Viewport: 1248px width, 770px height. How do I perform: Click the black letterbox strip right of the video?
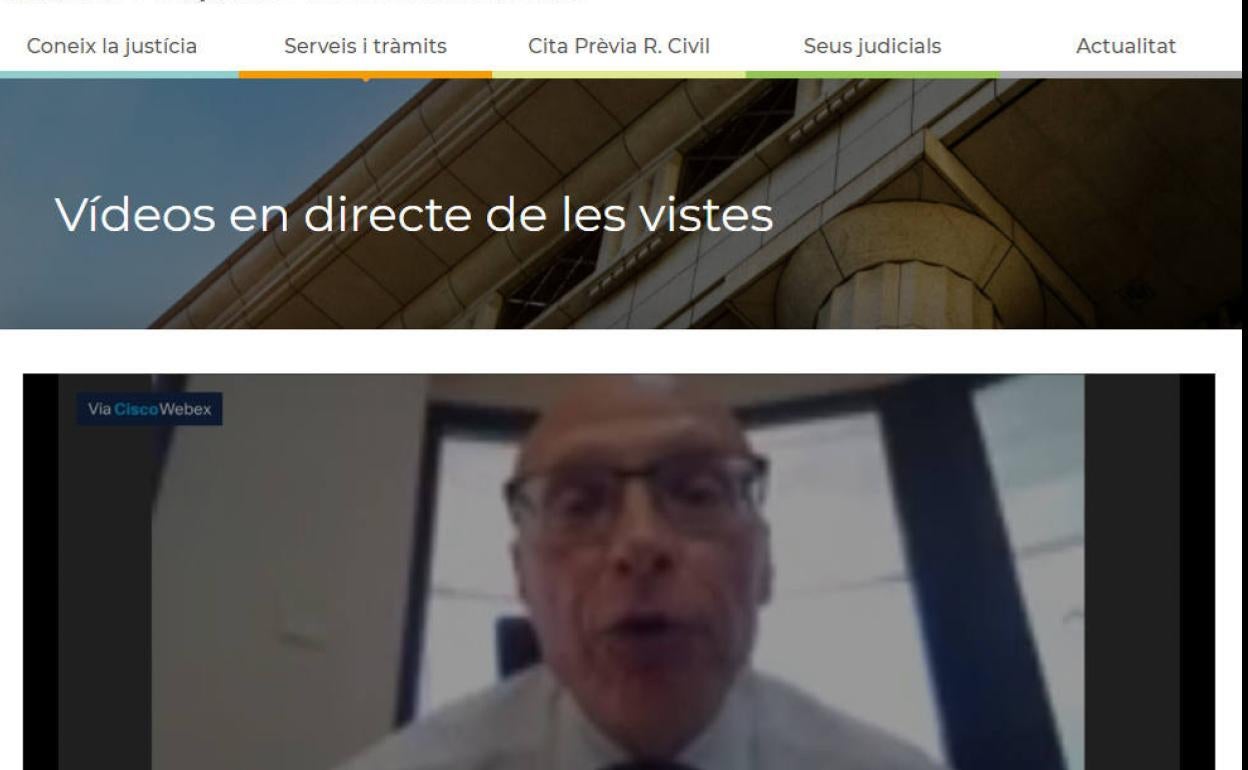pyautogui.click(x=1197, y=571)
